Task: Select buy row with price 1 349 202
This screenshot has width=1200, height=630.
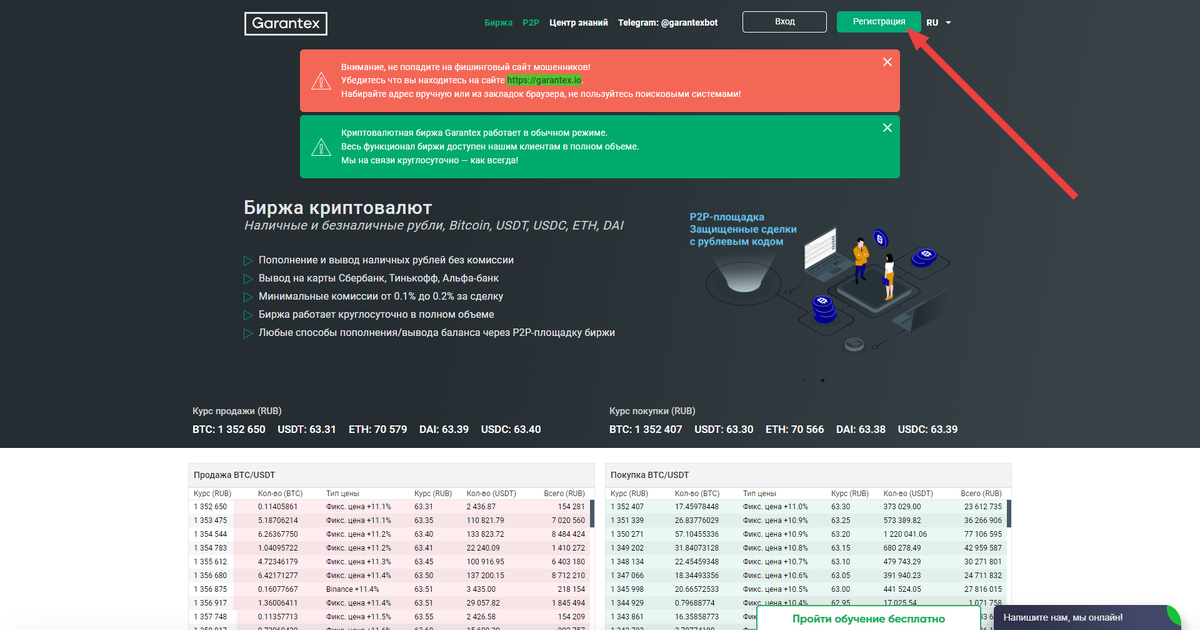Action: point(807,548)
